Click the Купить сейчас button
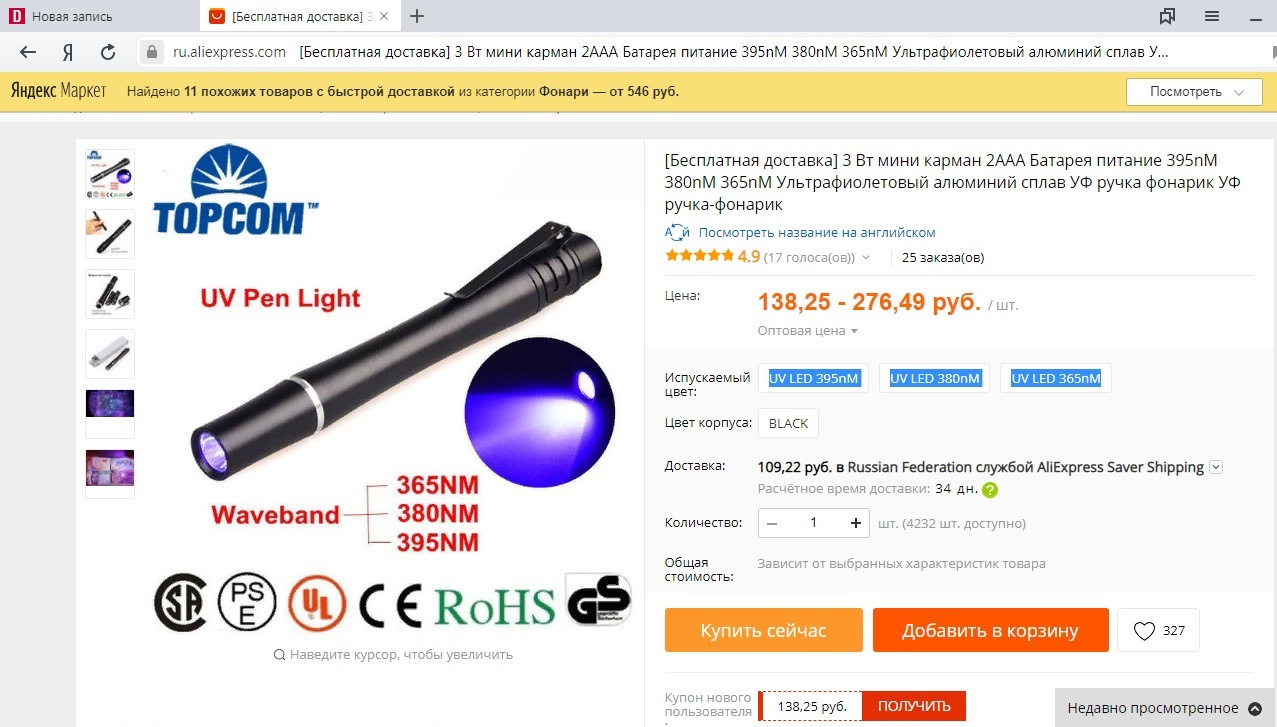This screenshot has height=727, width=1277. 764,631
